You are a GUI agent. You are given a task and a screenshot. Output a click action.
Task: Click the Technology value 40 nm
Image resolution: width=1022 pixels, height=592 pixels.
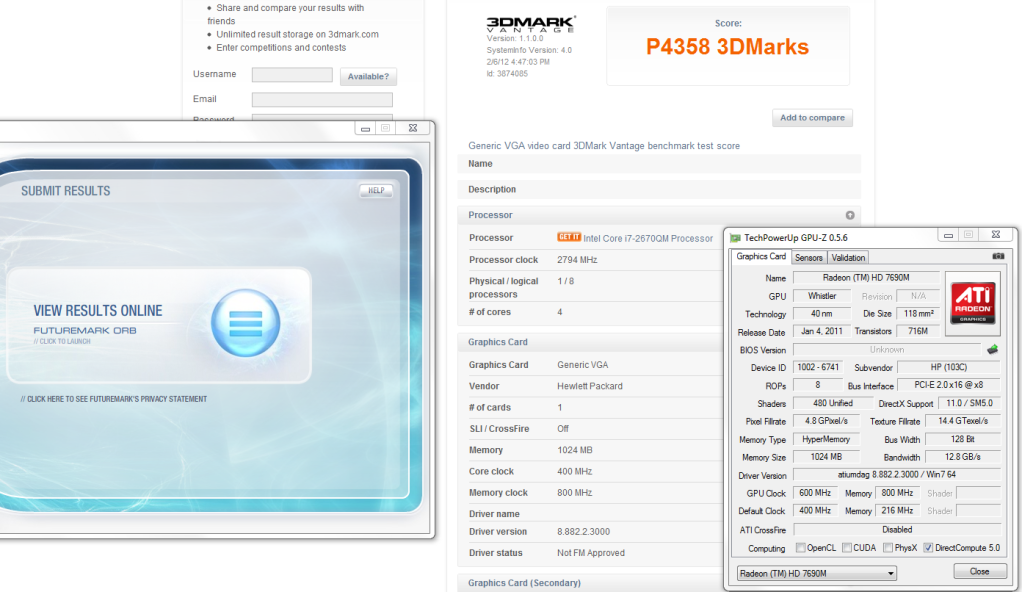(822, 314)
